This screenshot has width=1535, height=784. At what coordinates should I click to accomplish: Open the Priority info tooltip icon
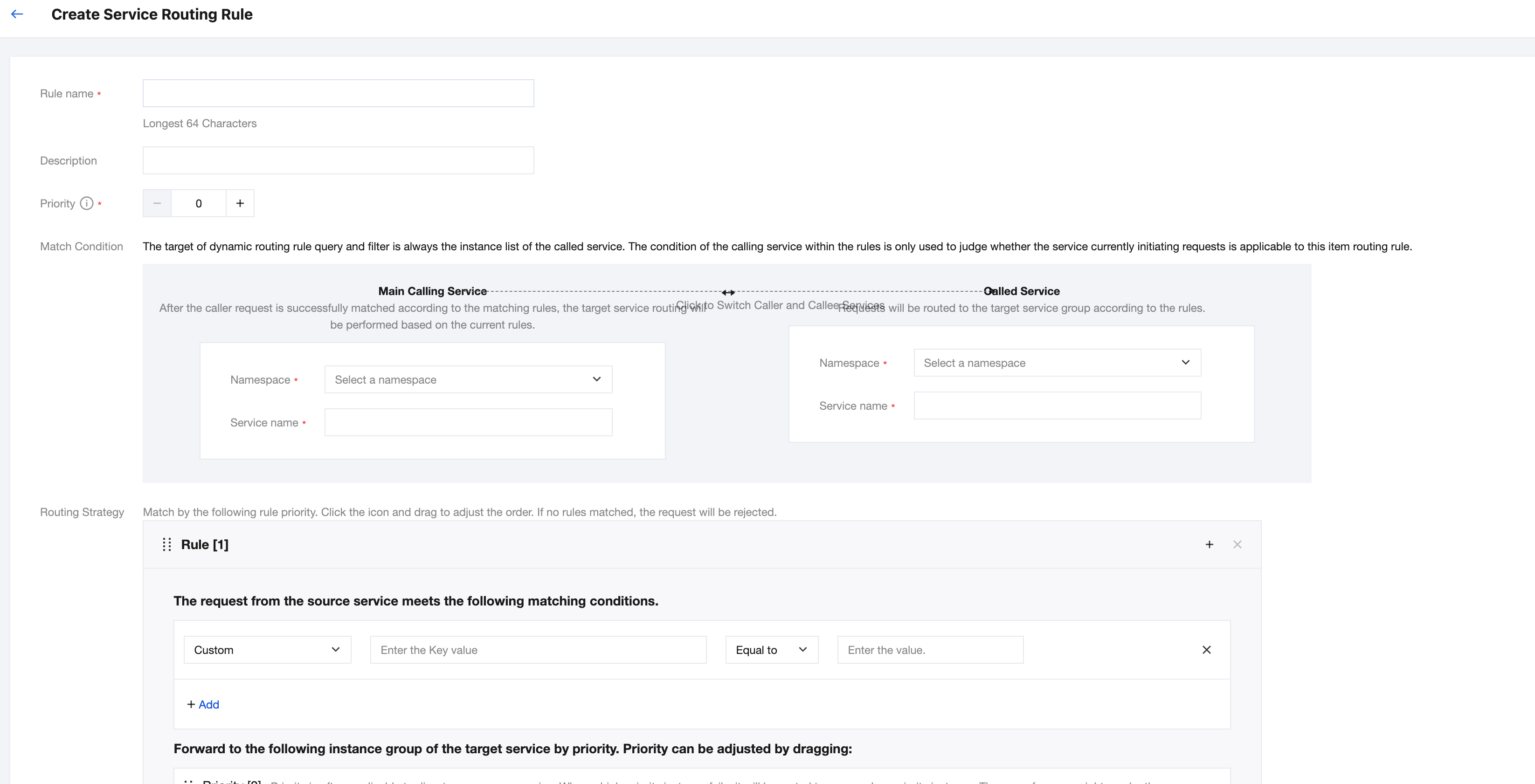pos(86,203)
